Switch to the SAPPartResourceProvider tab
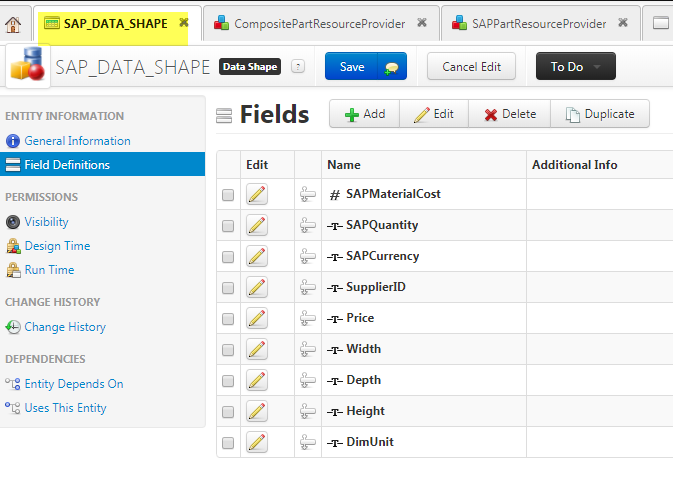Viewport: 673px width, 483px height. click(x=539, y=24)
